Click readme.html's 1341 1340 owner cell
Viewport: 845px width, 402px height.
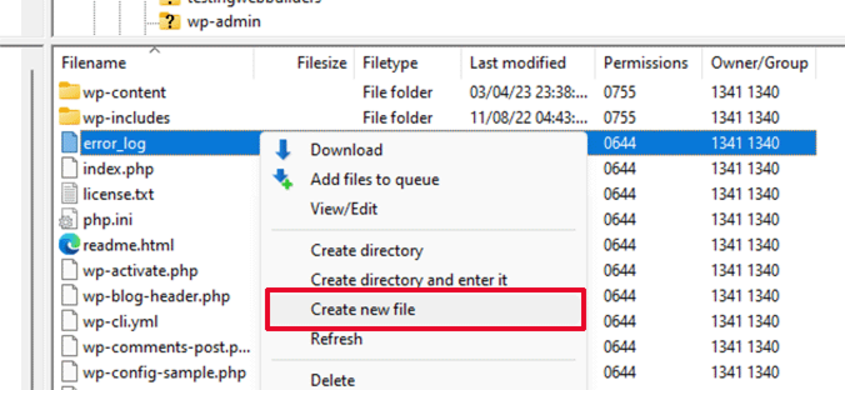pyautogui.click(x=745, y=245)
